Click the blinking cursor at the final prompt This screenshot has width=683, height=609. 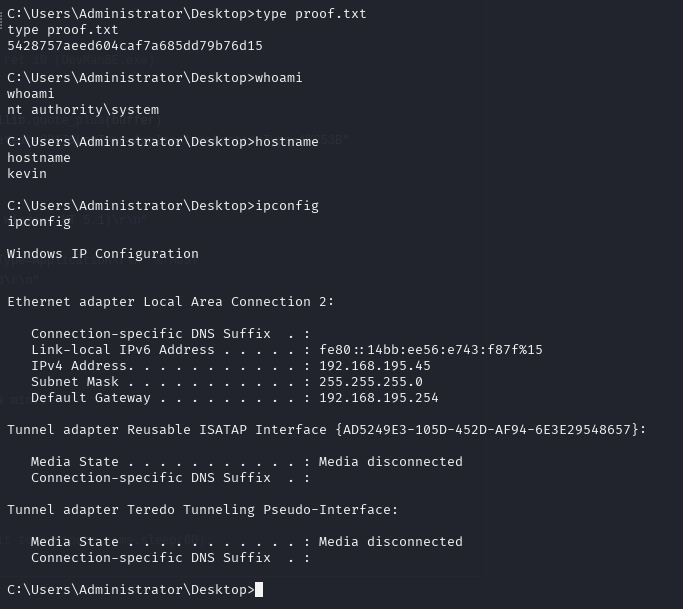pos(259,589)
